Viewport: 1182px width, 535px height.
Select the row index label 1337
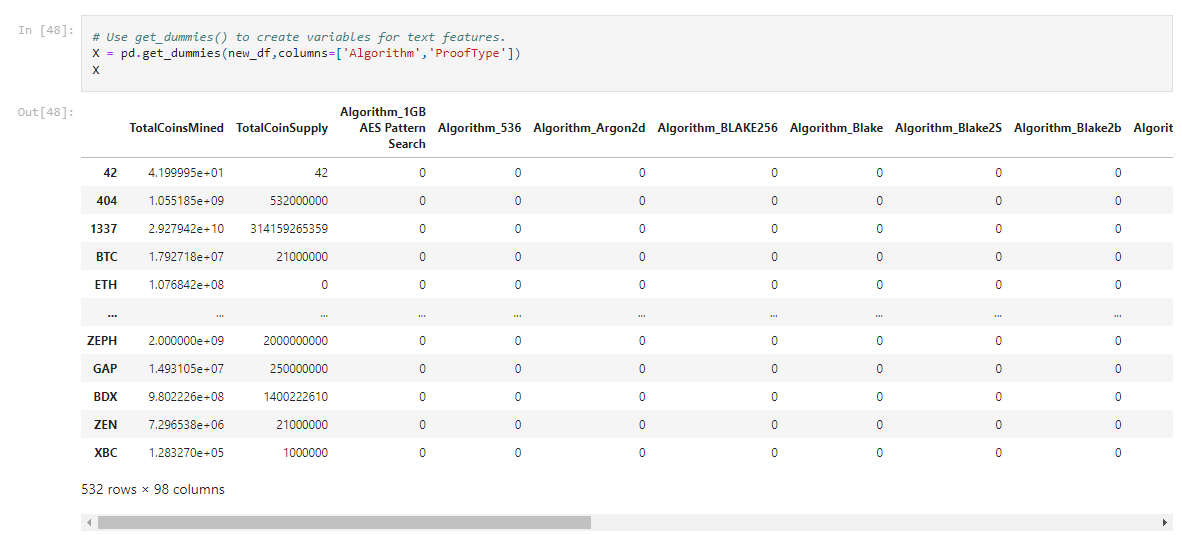click(104, 229)
